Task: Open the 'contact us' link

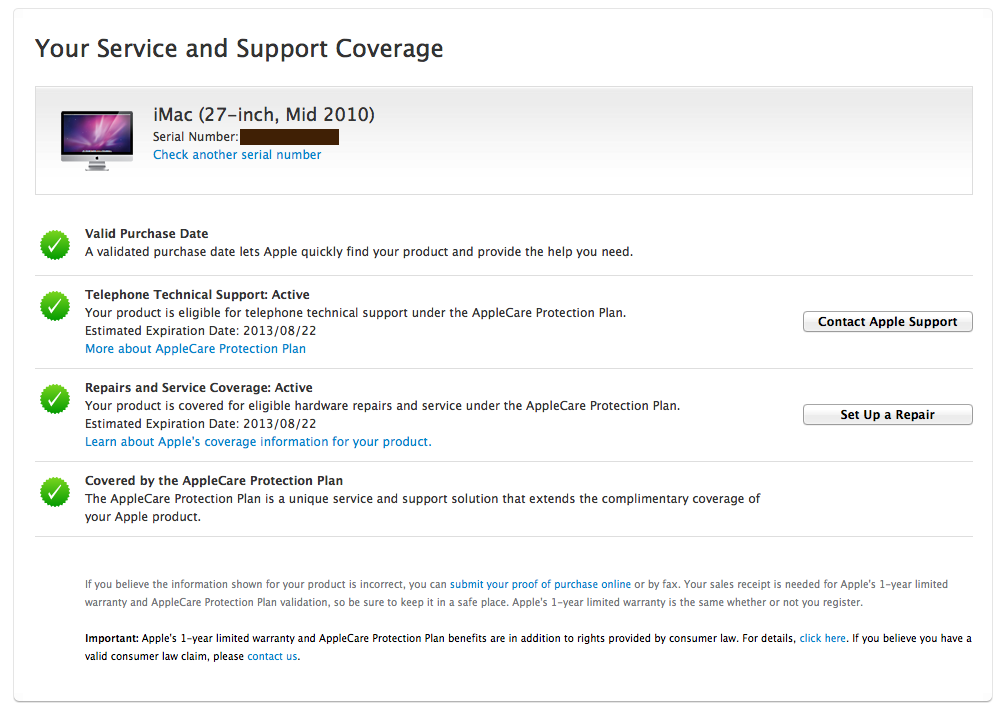Action: pyautogui.click(x=272, y=656)
